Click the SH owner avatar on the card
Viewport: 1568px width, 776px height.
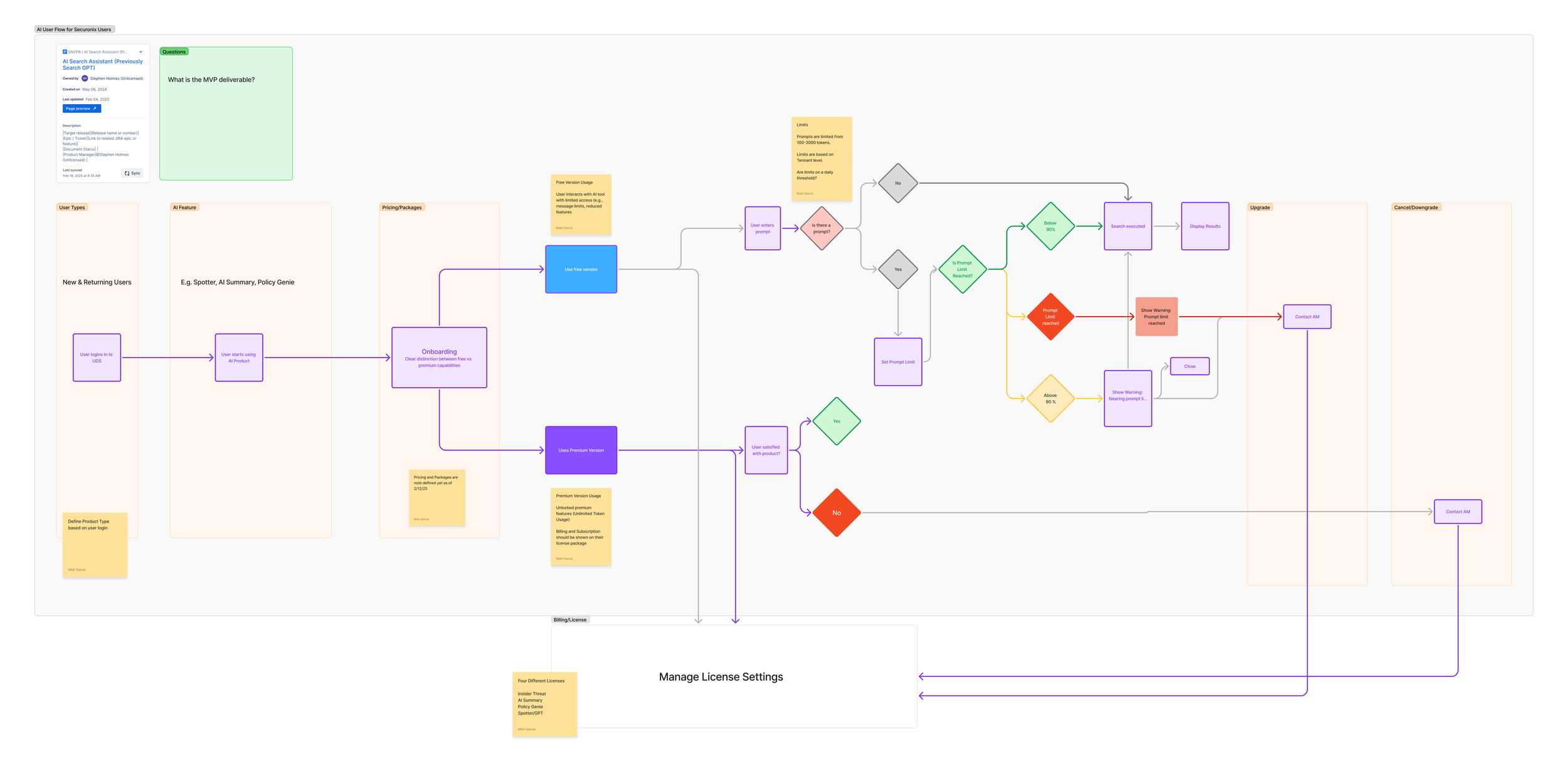pyautogui.click(x=85, y=78)
